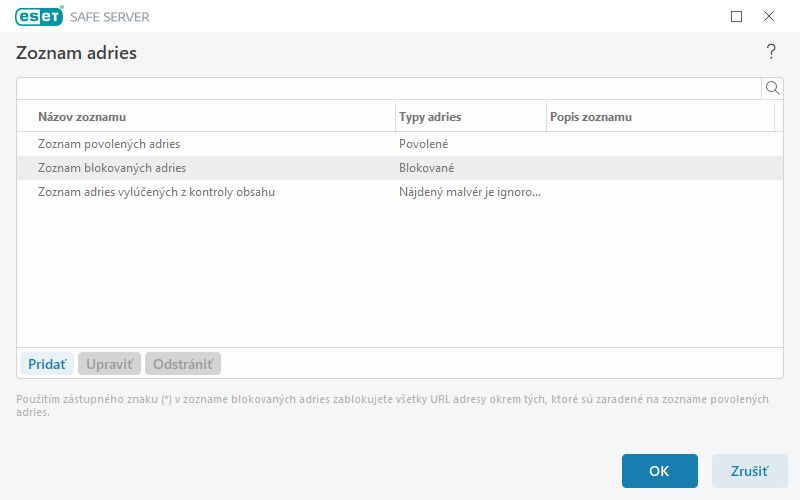Image resolution: width=800 pixels, height=500 pixels.
Task: Focus the search field above the list
Action: [x=388, y=88]
